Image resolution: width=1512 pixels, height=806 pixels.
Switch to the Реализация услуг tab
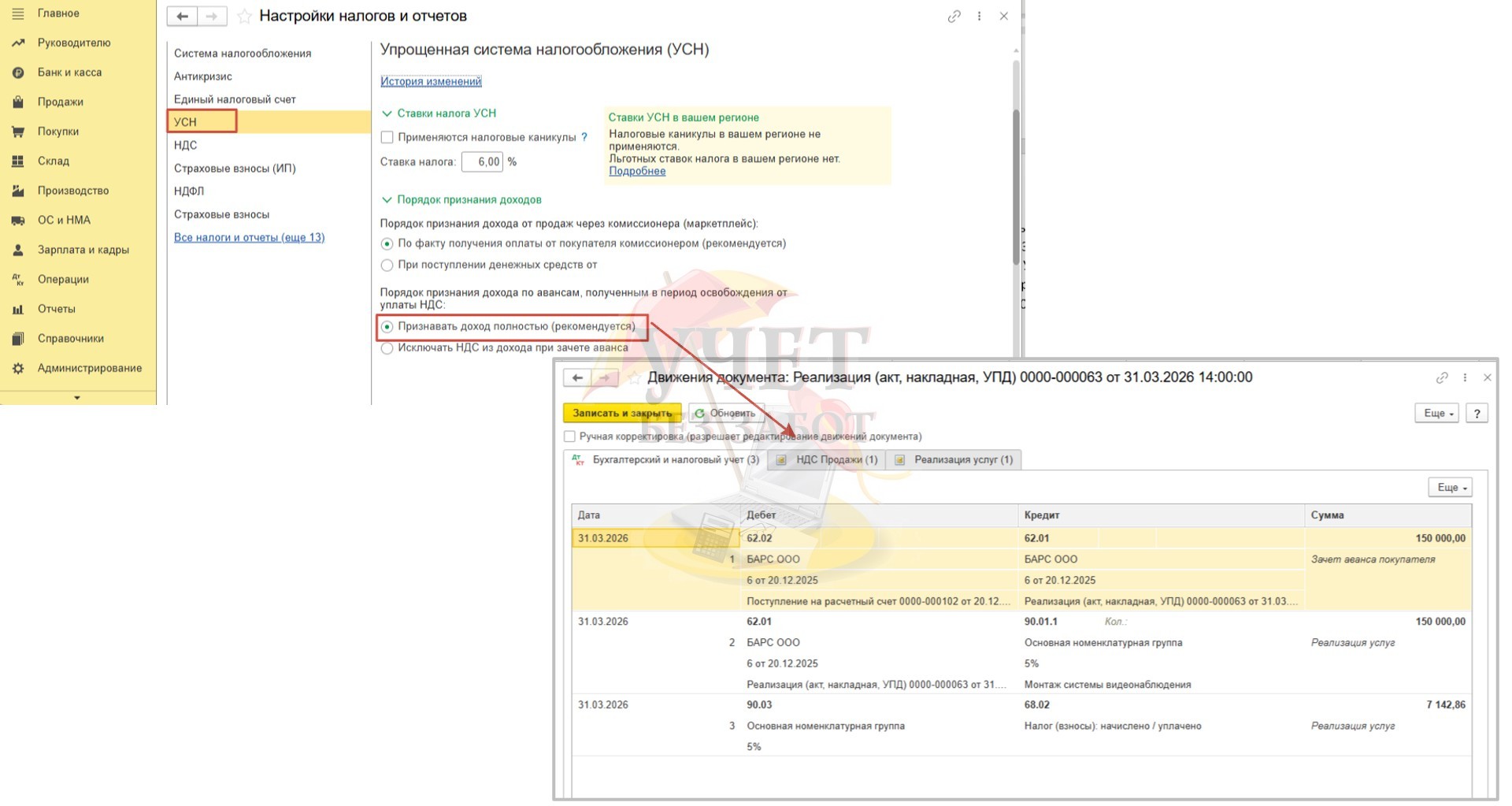pyautogui.click(x=954, y=460)
